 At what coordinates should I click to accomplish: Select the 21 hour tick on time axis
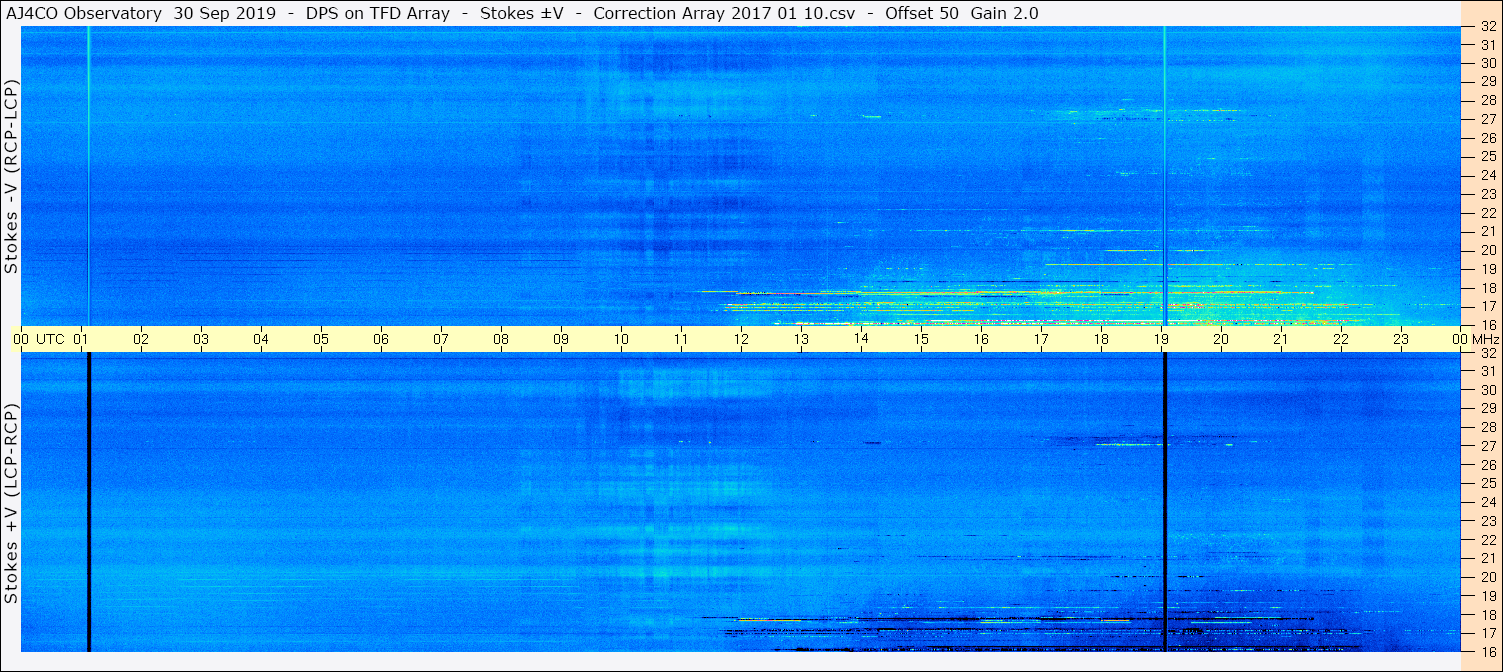(x=1282, y=340)
